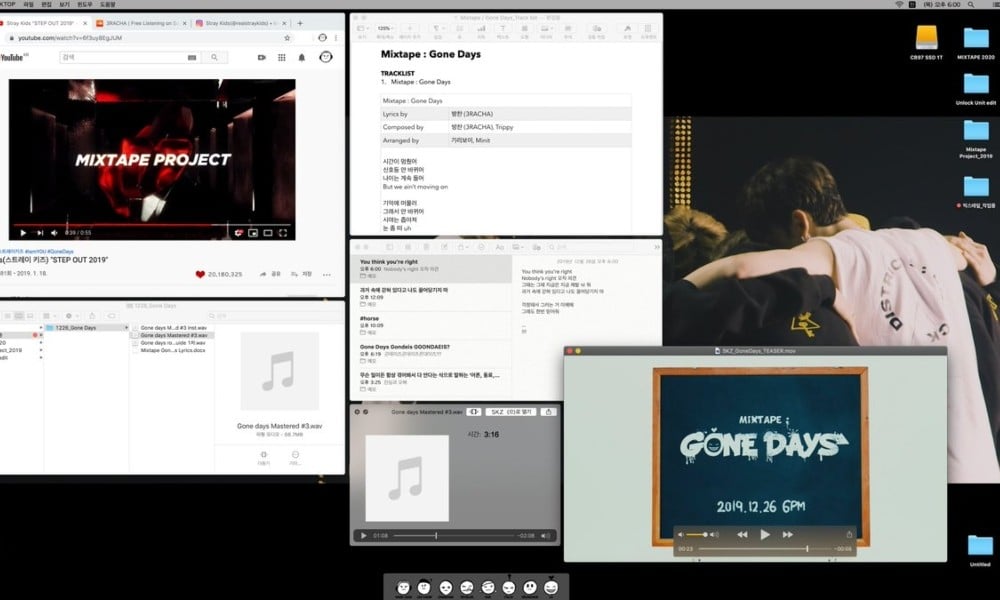Switch Finder to column view
The height and width of the screenshot is (600, 1000).
[x=19, y=316]
